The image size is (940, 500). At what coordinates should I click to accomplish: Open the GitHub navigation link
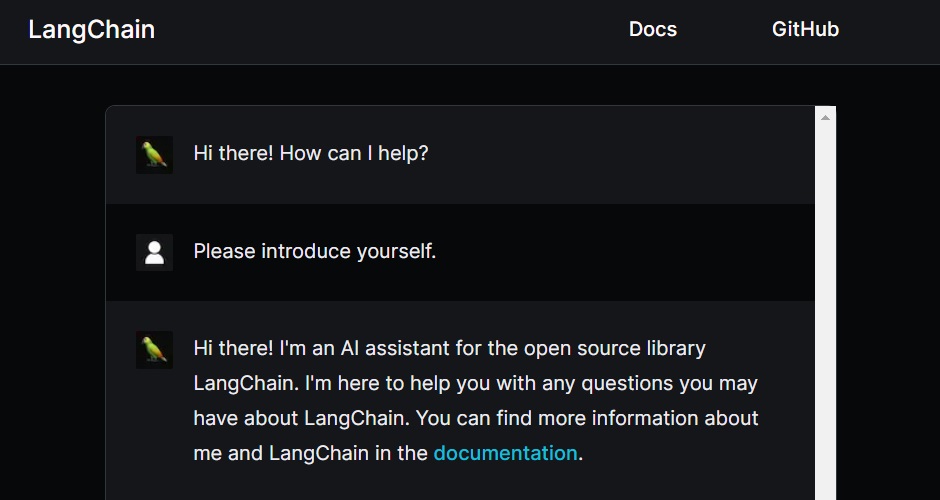point(805,30)
